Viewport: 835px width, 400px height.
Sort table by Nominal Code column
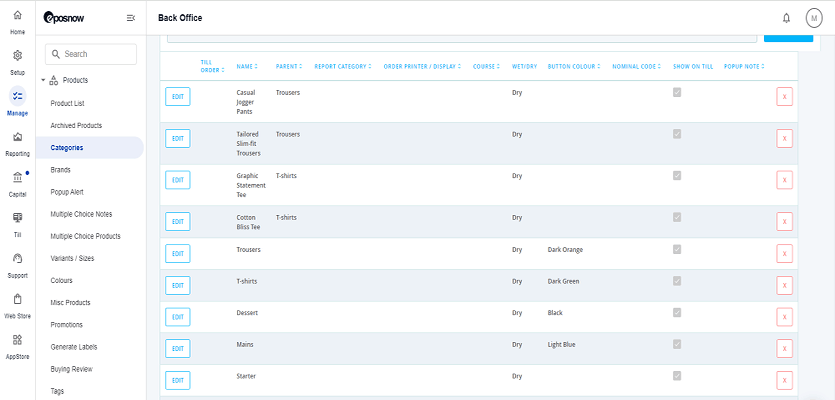tap(636, 67)
